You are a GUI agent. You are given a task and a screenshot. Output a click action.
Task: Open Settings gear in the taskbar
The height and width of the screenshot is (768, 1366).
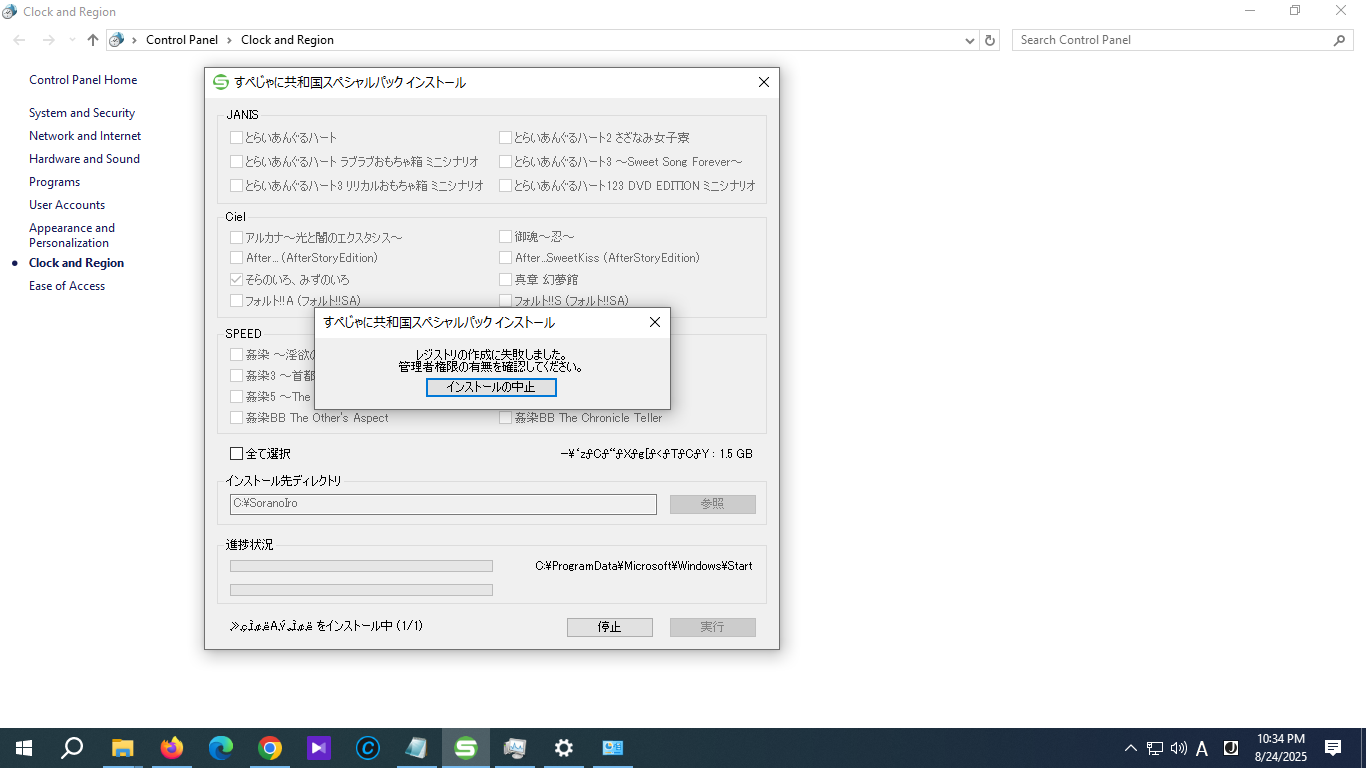coord(564,748)
